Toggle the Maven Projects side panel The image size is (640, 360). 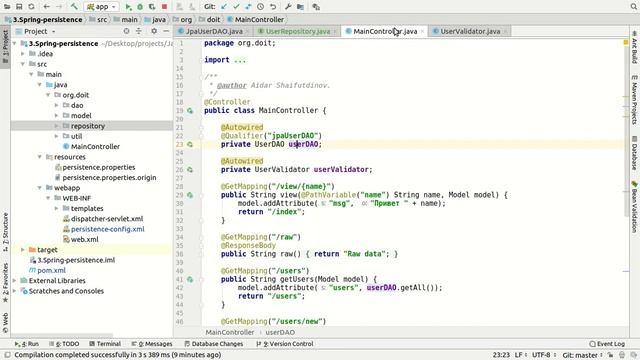click(634, 100)
